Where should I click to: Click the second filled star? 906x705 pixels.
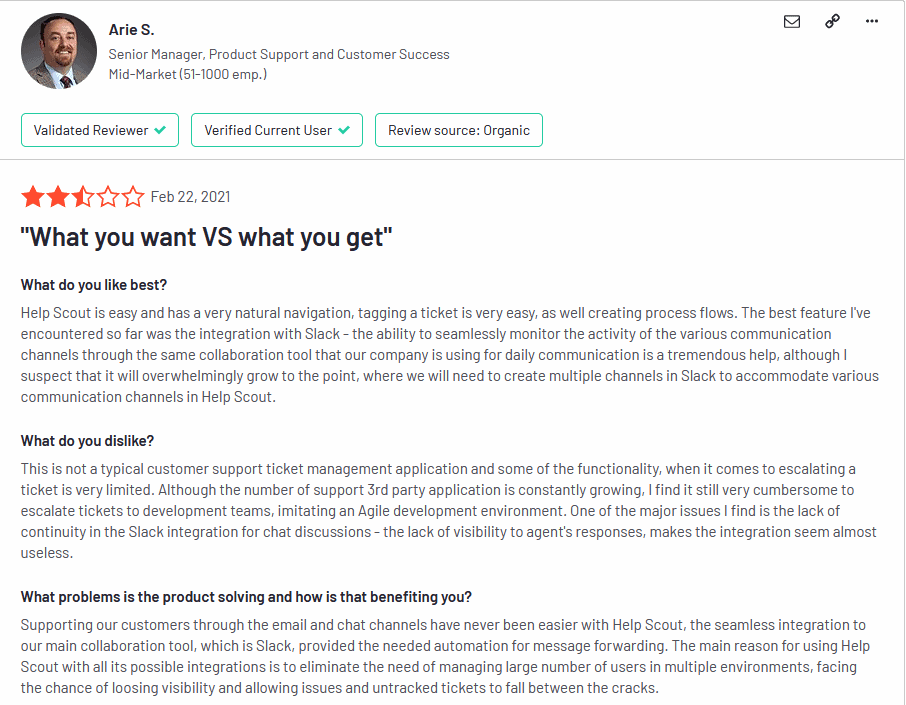[x=58, y=196]
